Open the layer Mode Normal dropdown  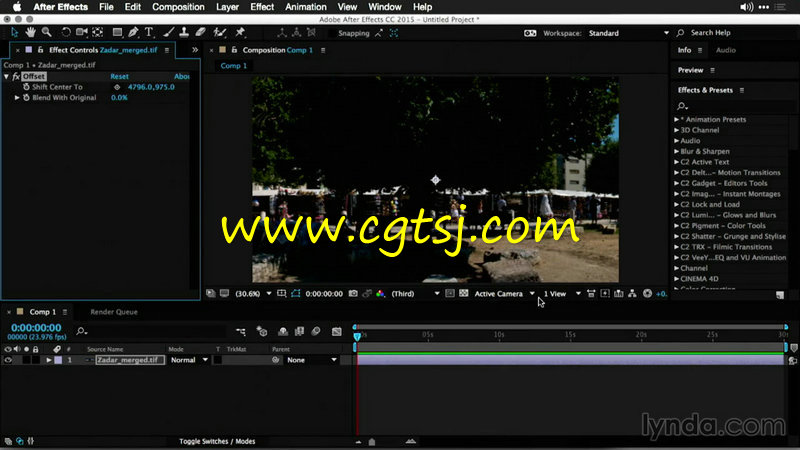188,360
